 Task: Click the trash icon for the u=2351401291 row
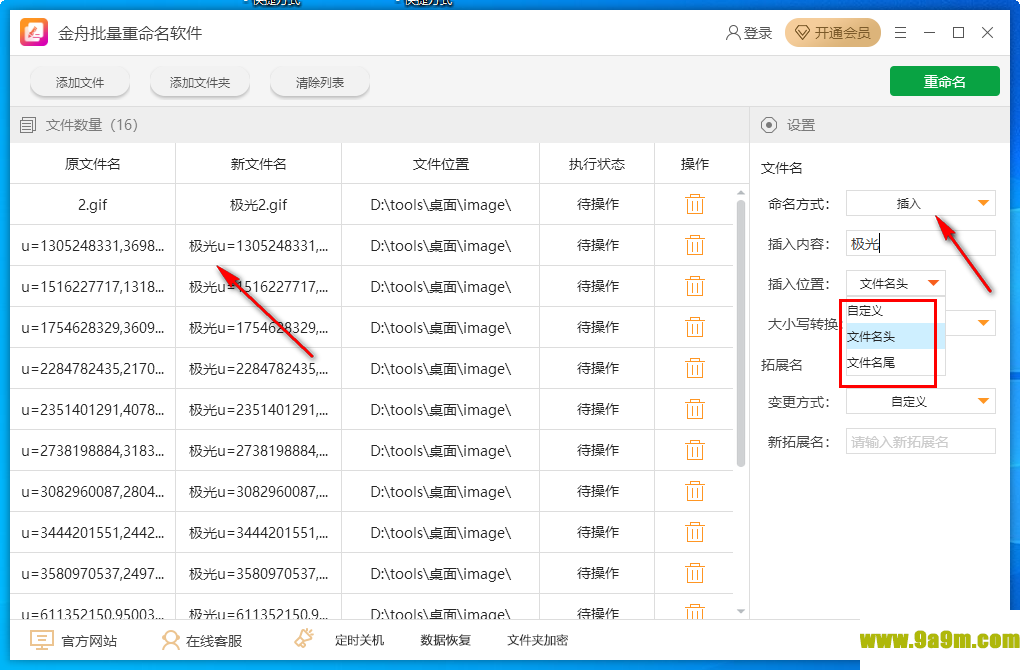pyautogui.click(x=695, y=409)
